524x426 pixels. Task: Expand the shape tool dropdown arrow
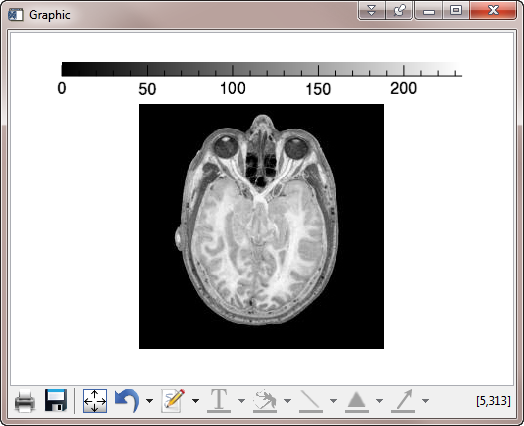click(x=379, y=401)
